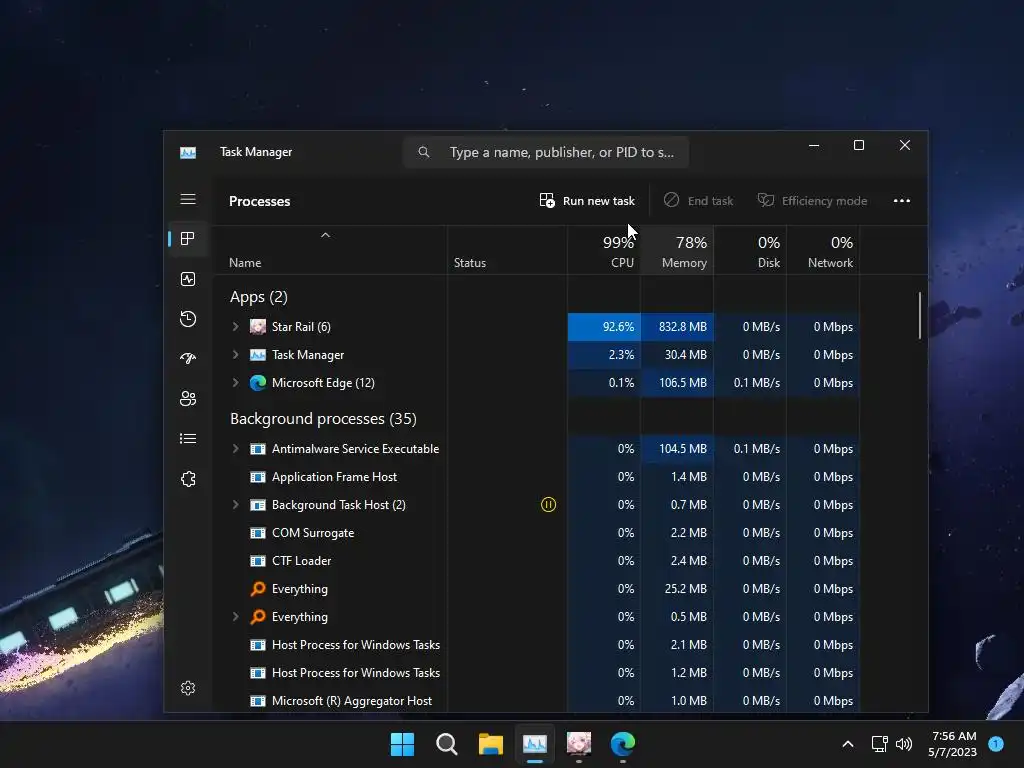Click the Star Rail app icon in process list
The width and height of the screenshot is (1024, 768).
(x=258, y=327)
